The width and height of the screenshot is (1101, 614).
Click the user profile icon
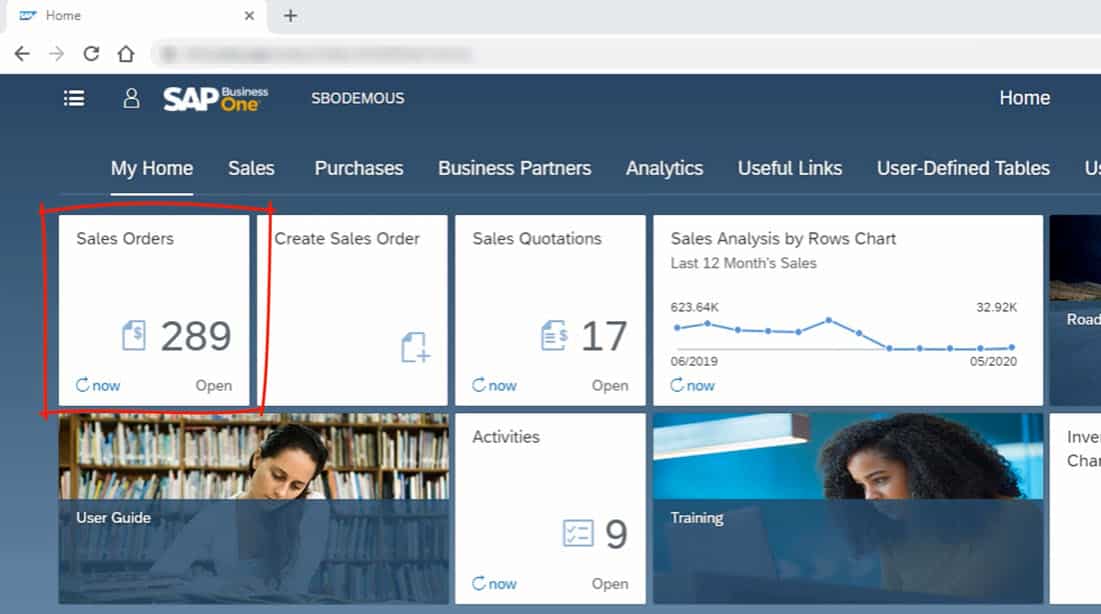[x=131, y=98]
